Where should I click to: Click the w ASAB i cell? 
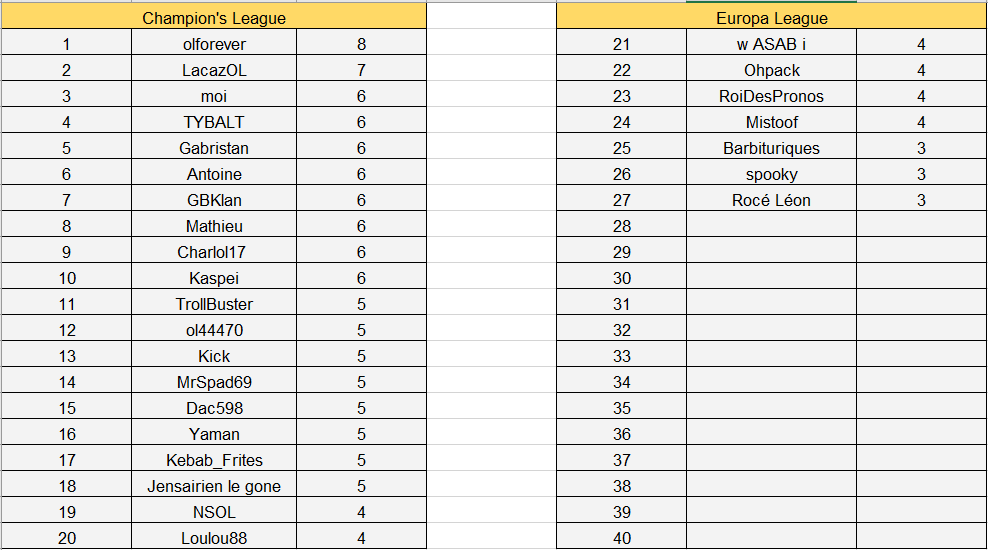click(x=771, y=44)
